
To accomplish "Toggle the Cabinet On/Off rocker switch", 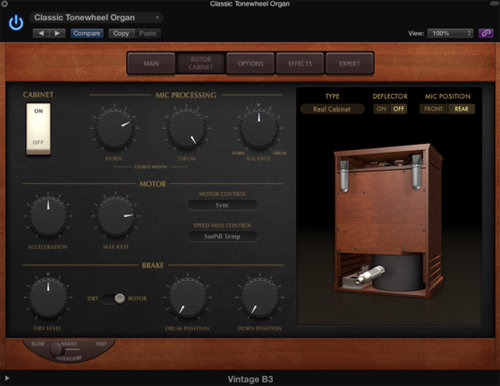I will pos(38,129).
